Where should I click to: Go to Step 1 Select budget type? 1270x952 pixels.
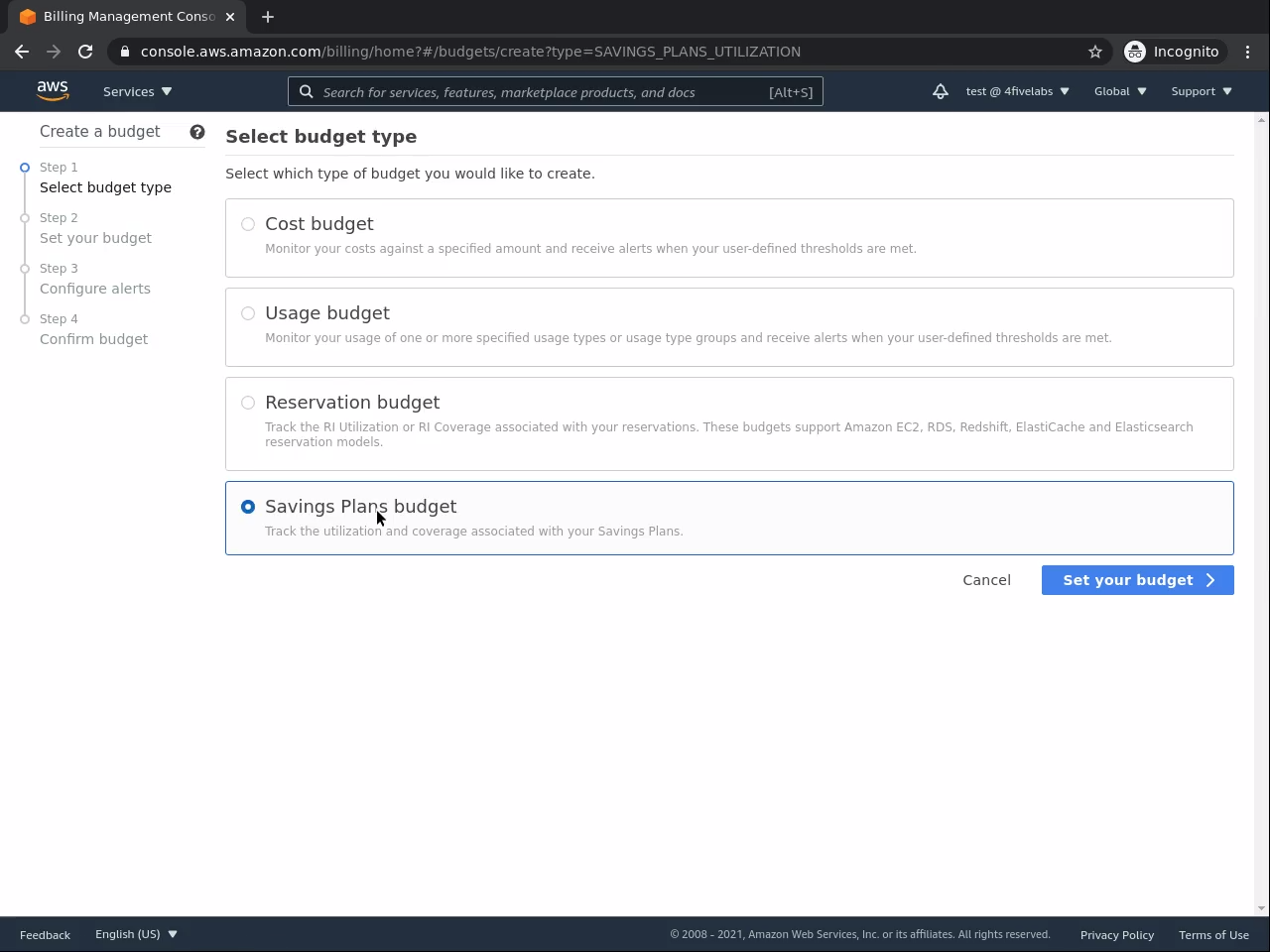click(x=105, y=178)
